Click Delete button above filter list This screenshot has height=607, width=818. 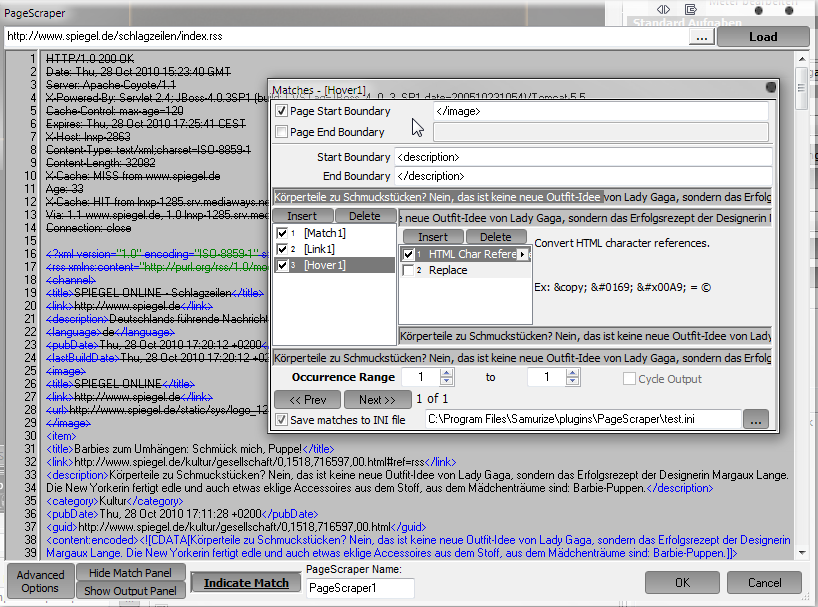pos(496,237)
